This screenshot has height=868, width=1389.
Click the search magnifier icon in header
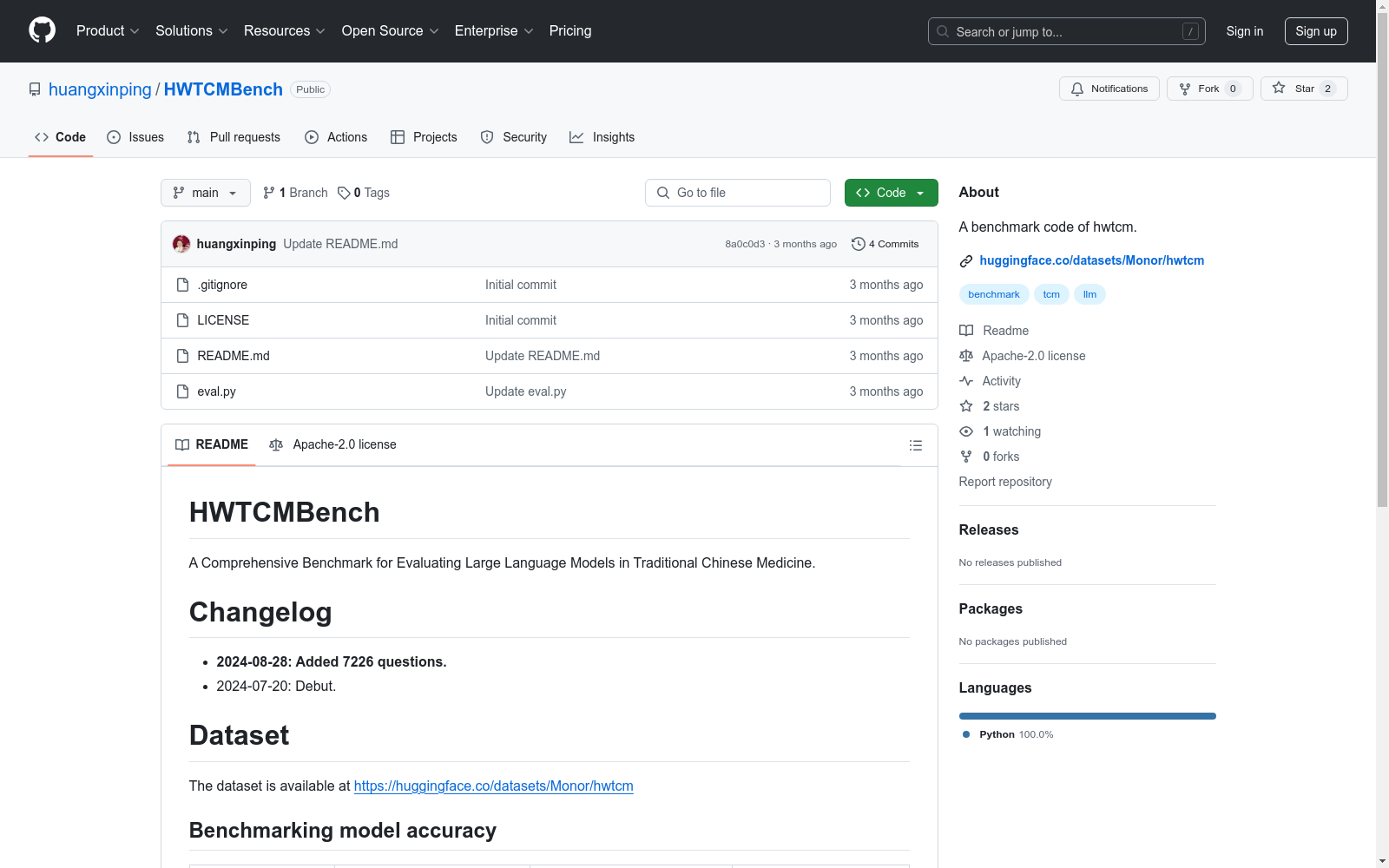tap(943, 31)
